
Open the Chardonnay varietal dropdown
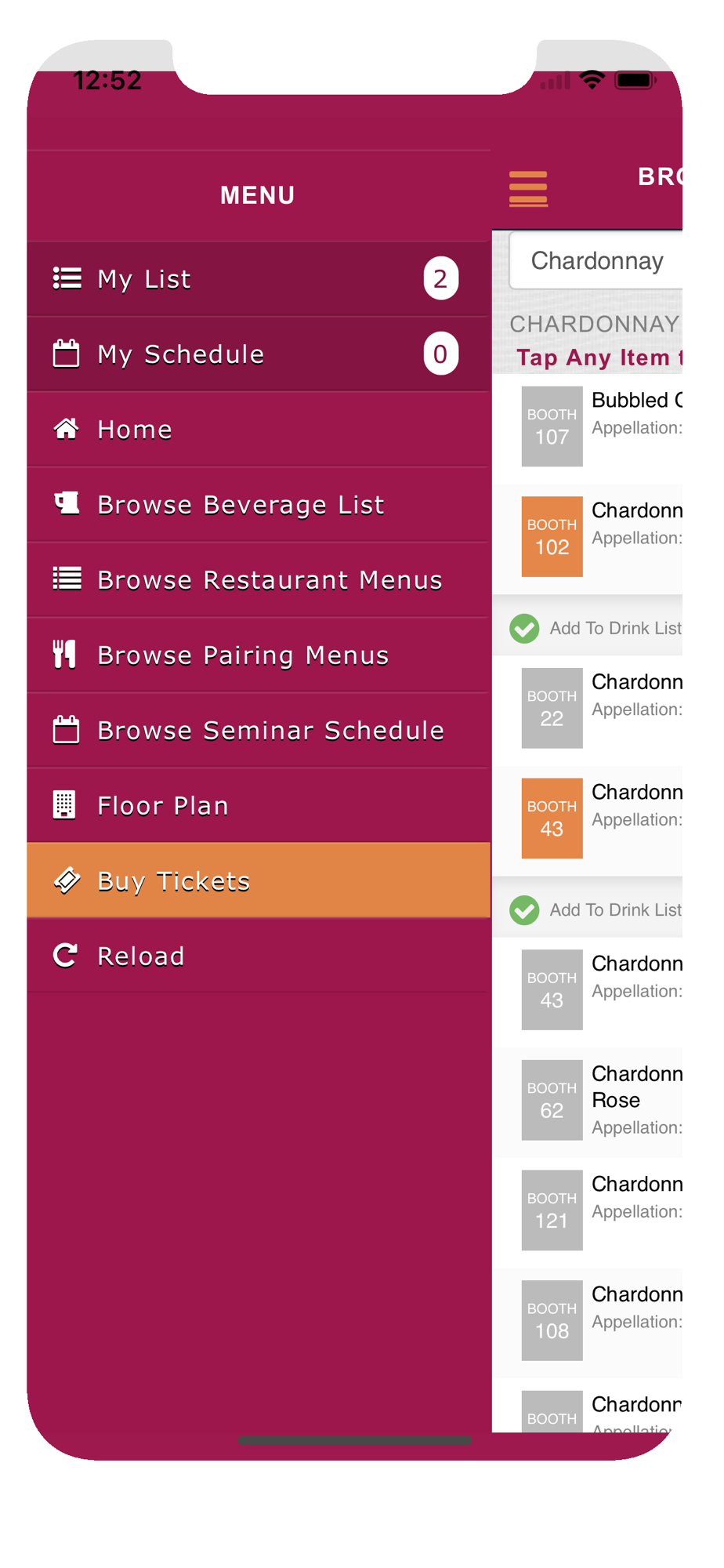coord(595,260)
